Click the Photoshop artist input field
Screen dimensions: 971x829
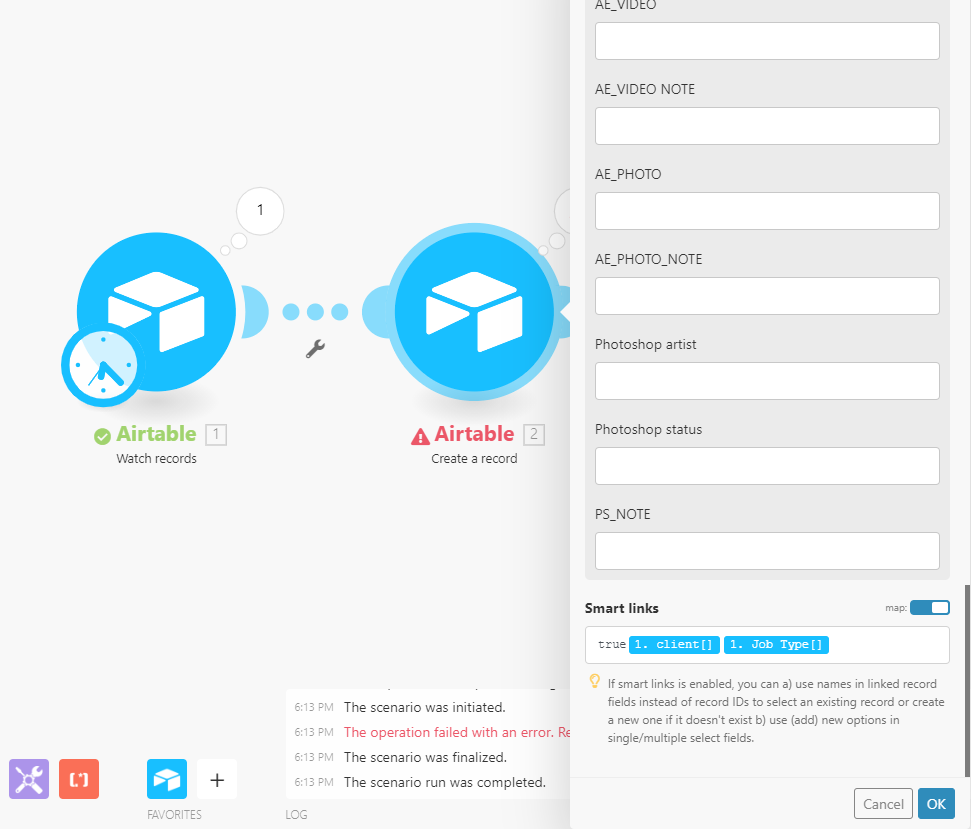tap(767, 381)
